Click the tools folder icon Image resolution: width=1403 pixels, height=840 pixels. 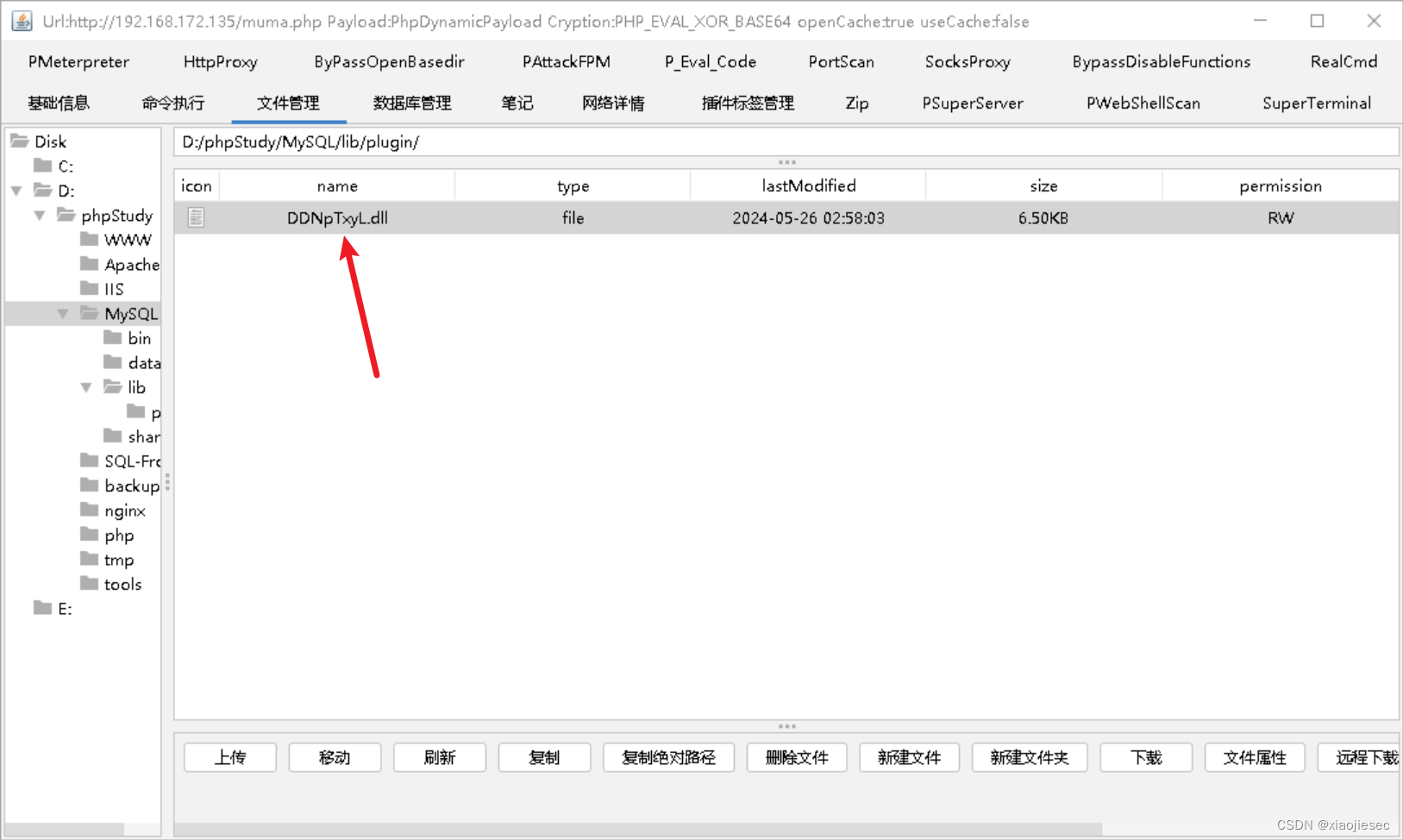[90, 584]
